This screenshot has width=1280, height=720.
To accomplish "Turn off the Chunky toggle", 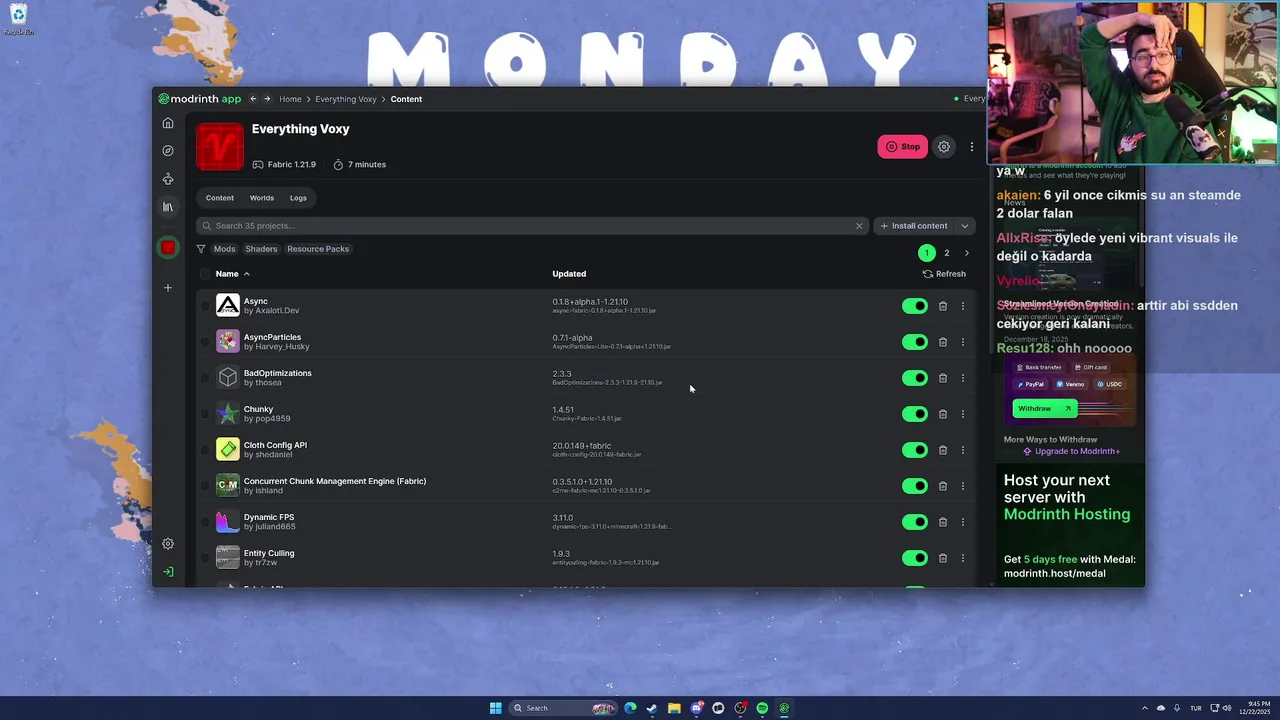I will point(915,414).
